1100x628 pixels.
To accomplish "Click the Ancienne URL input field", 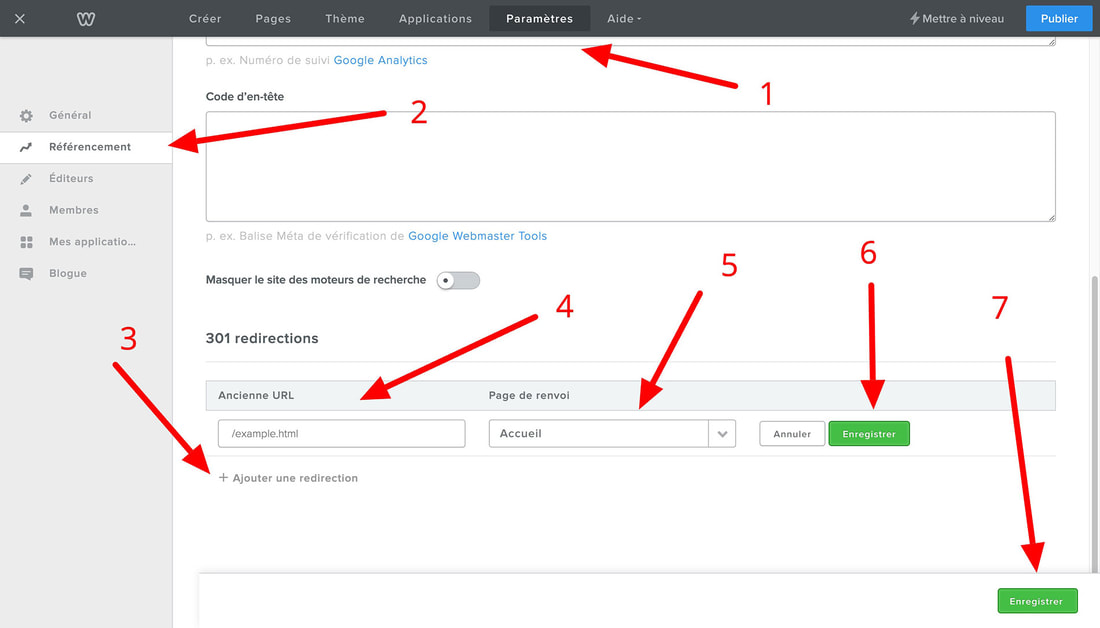I will [x=341, y=433].
